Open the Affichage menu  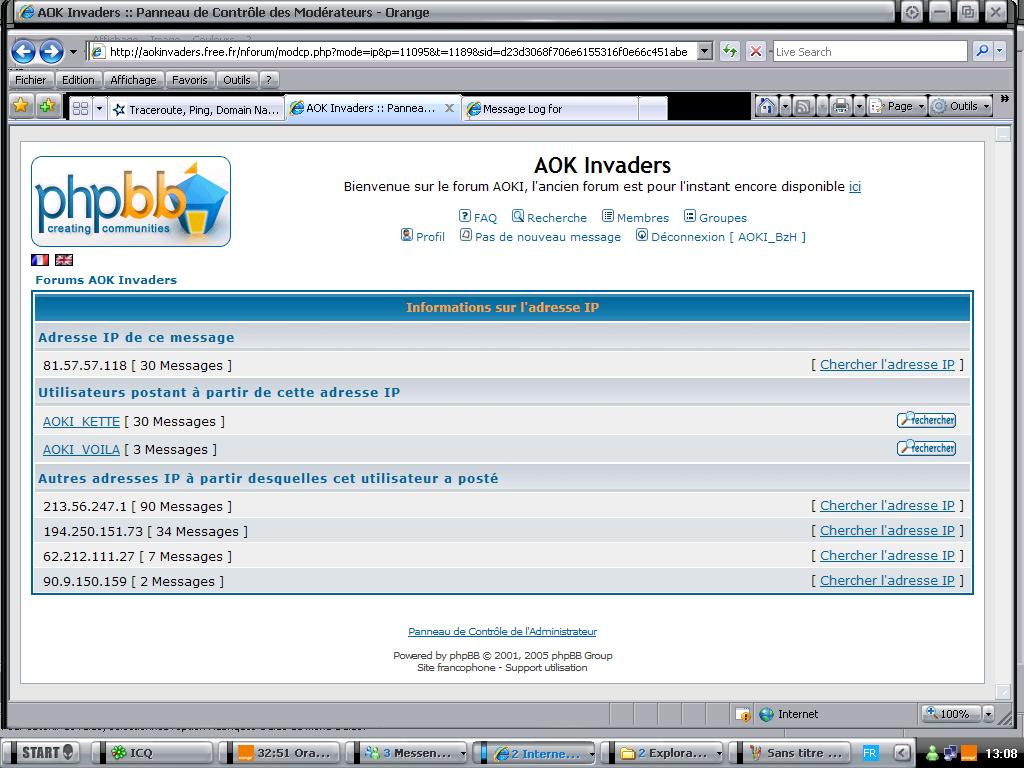pyautogui.click(x=133, y=80)
